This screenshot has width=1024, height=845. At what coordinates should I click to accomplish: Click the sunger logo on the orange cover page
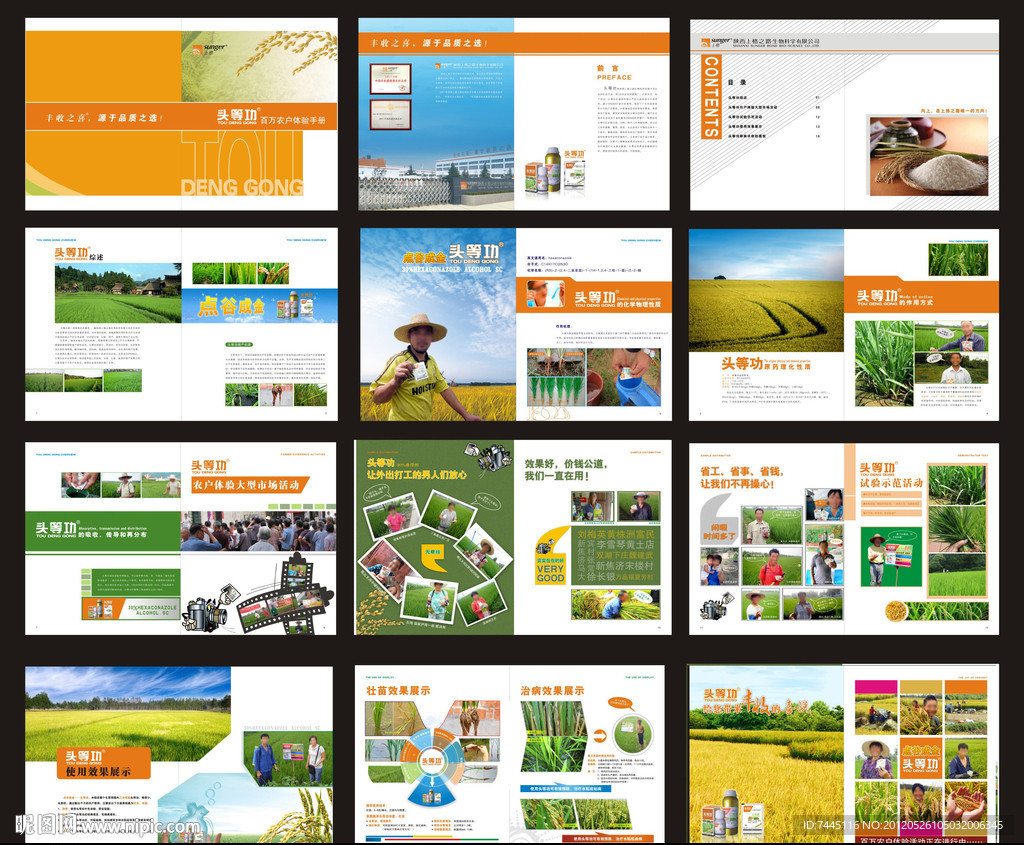210,48
